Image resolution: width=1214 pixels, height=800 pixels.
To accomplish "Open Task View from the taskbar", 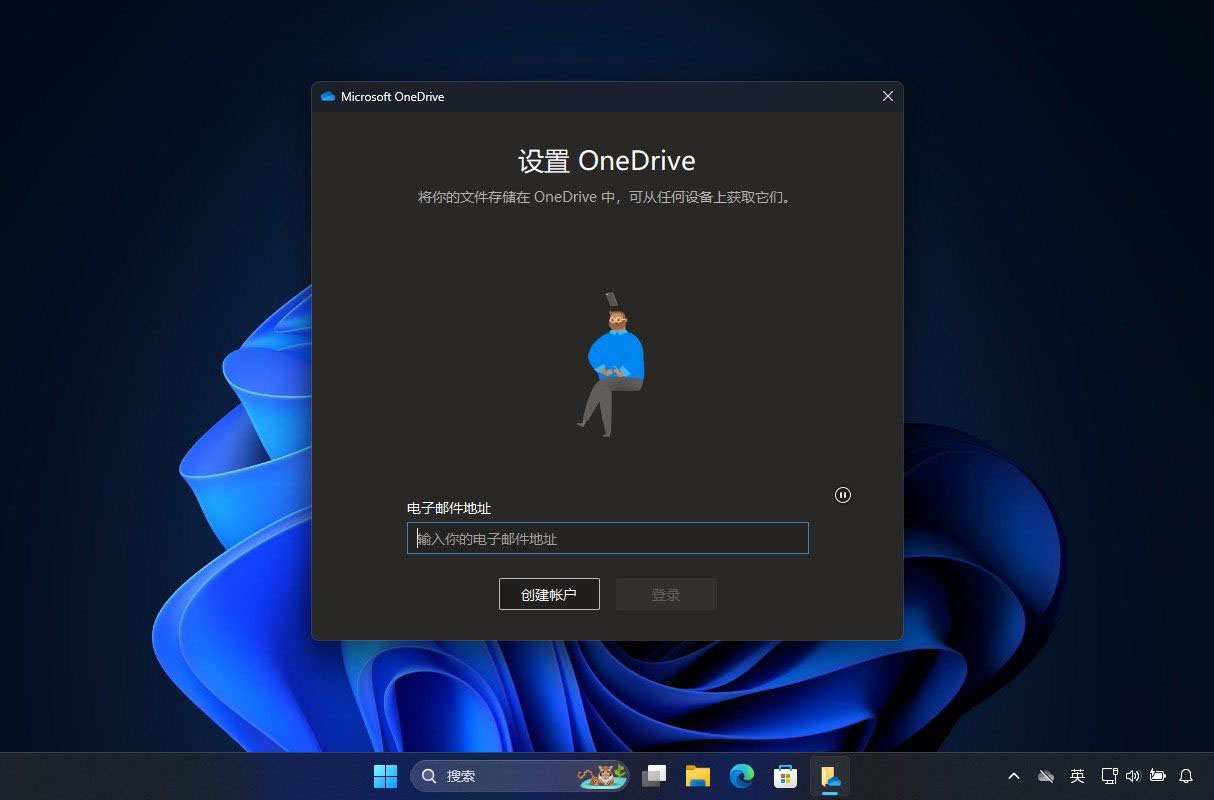I will 654,776.
